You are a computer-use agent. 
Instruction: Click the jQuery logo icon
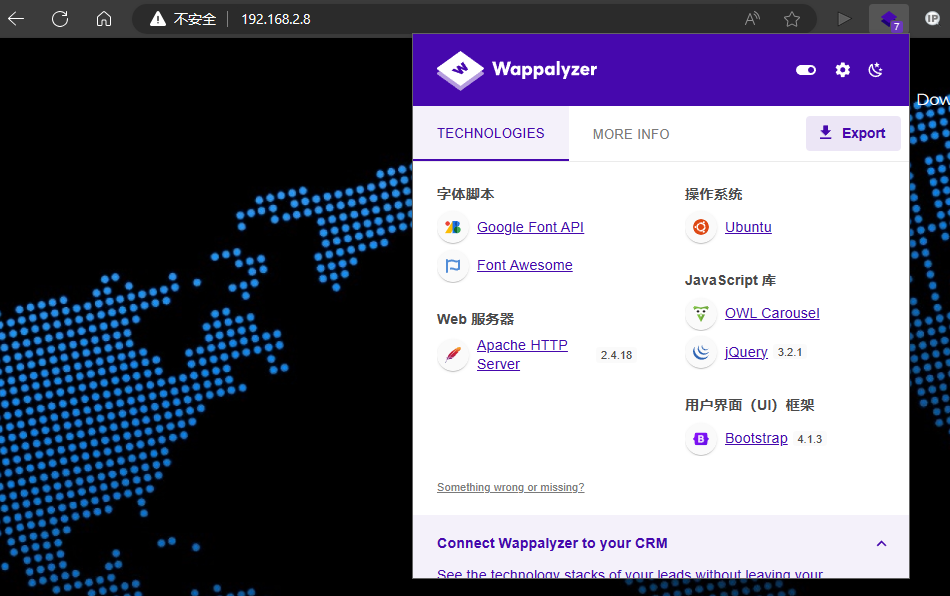[x=701, y=352]
